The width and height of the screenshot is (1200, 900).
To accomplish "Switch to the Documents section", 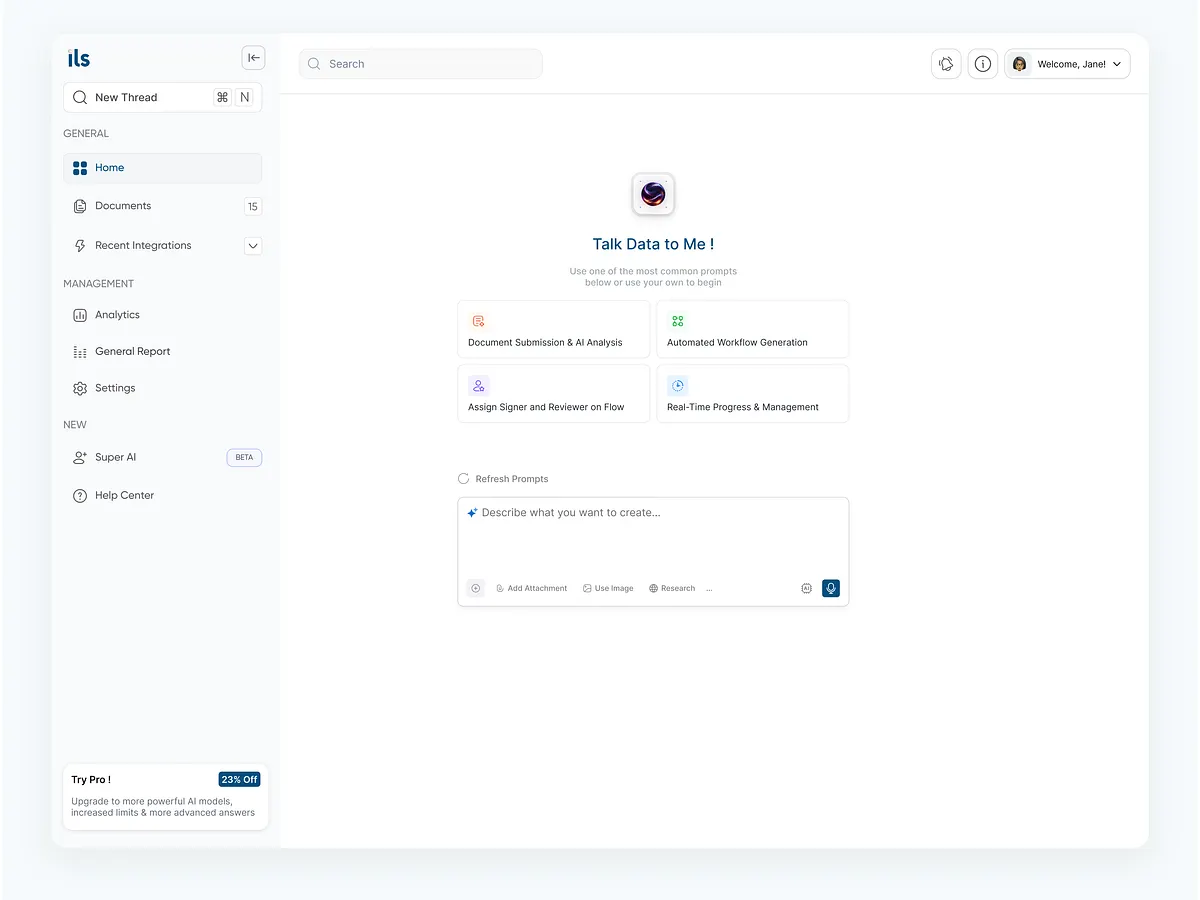I will (x=123, y=206).
